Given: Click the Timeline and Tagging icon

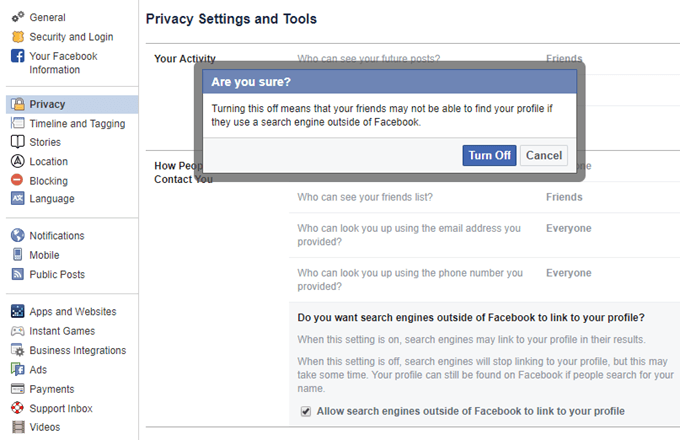Looking at the screenshot, I should click(17, 124).
